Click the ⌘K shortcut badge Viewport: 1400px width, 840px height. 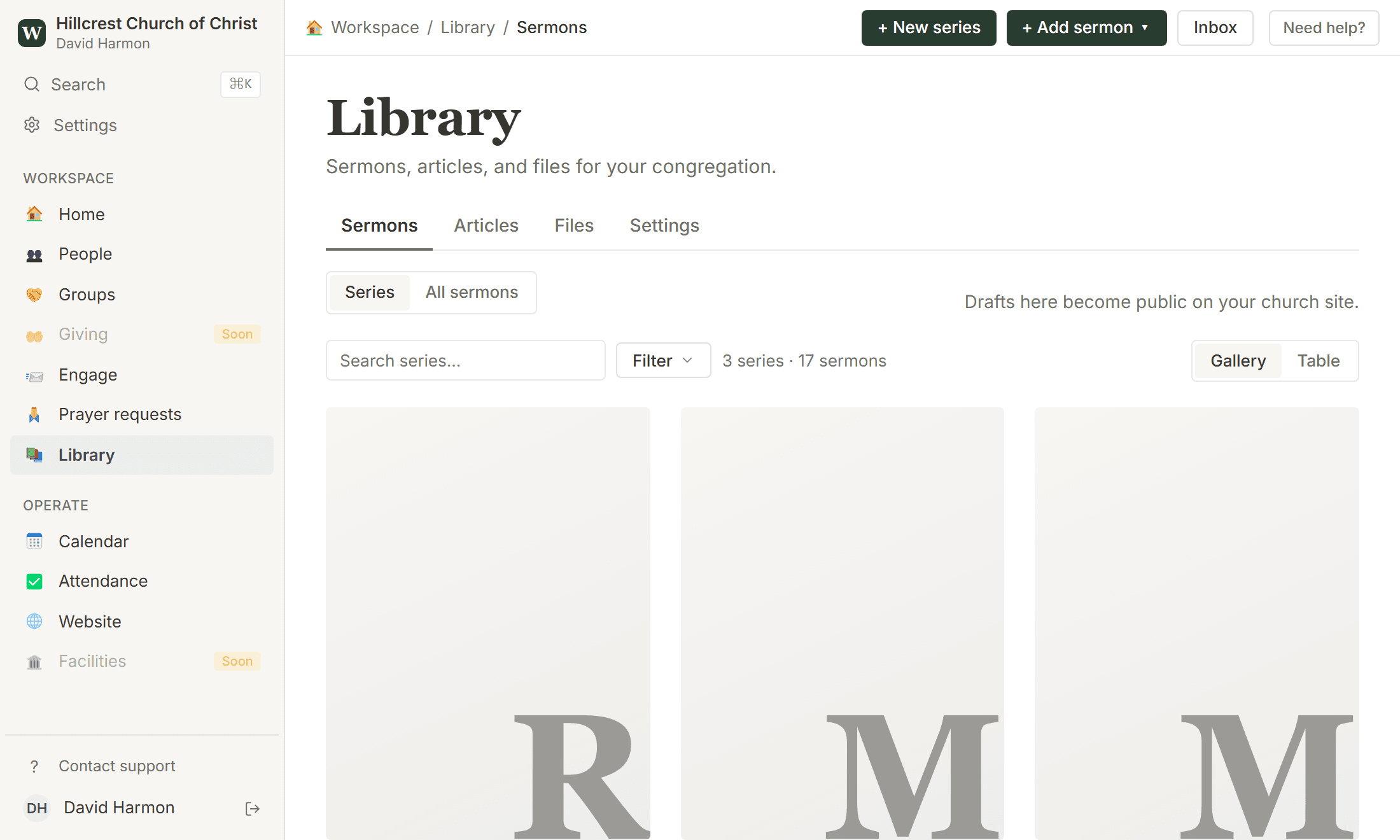tap(241, 84)
